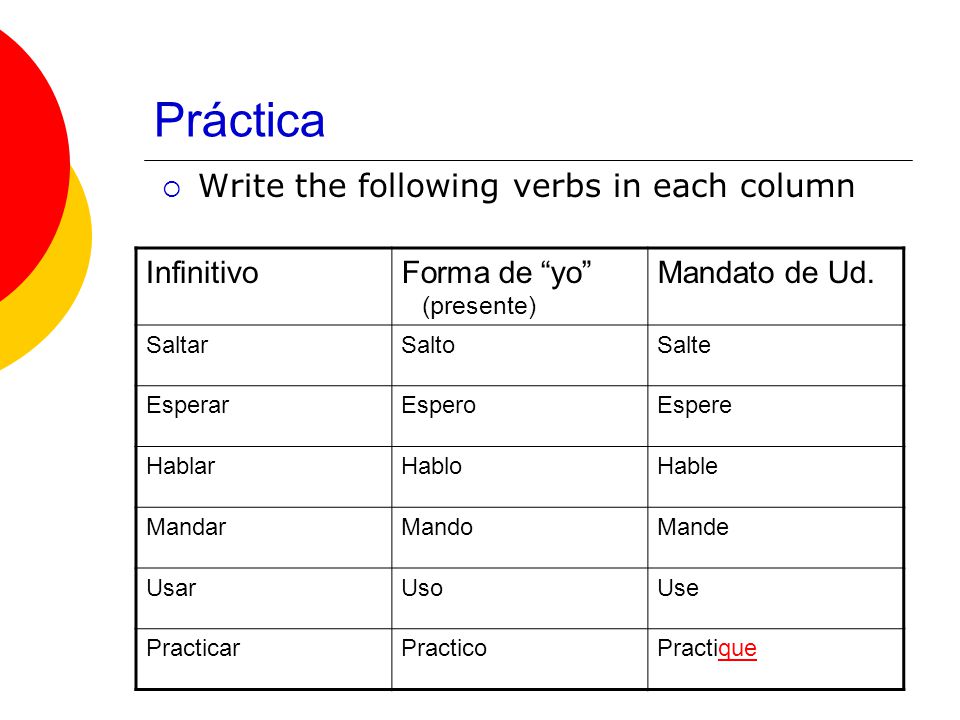This screenshot has width=960, height=720.
Task: Select the Mandato de Ud. header
Action: [x=775, y=287]
